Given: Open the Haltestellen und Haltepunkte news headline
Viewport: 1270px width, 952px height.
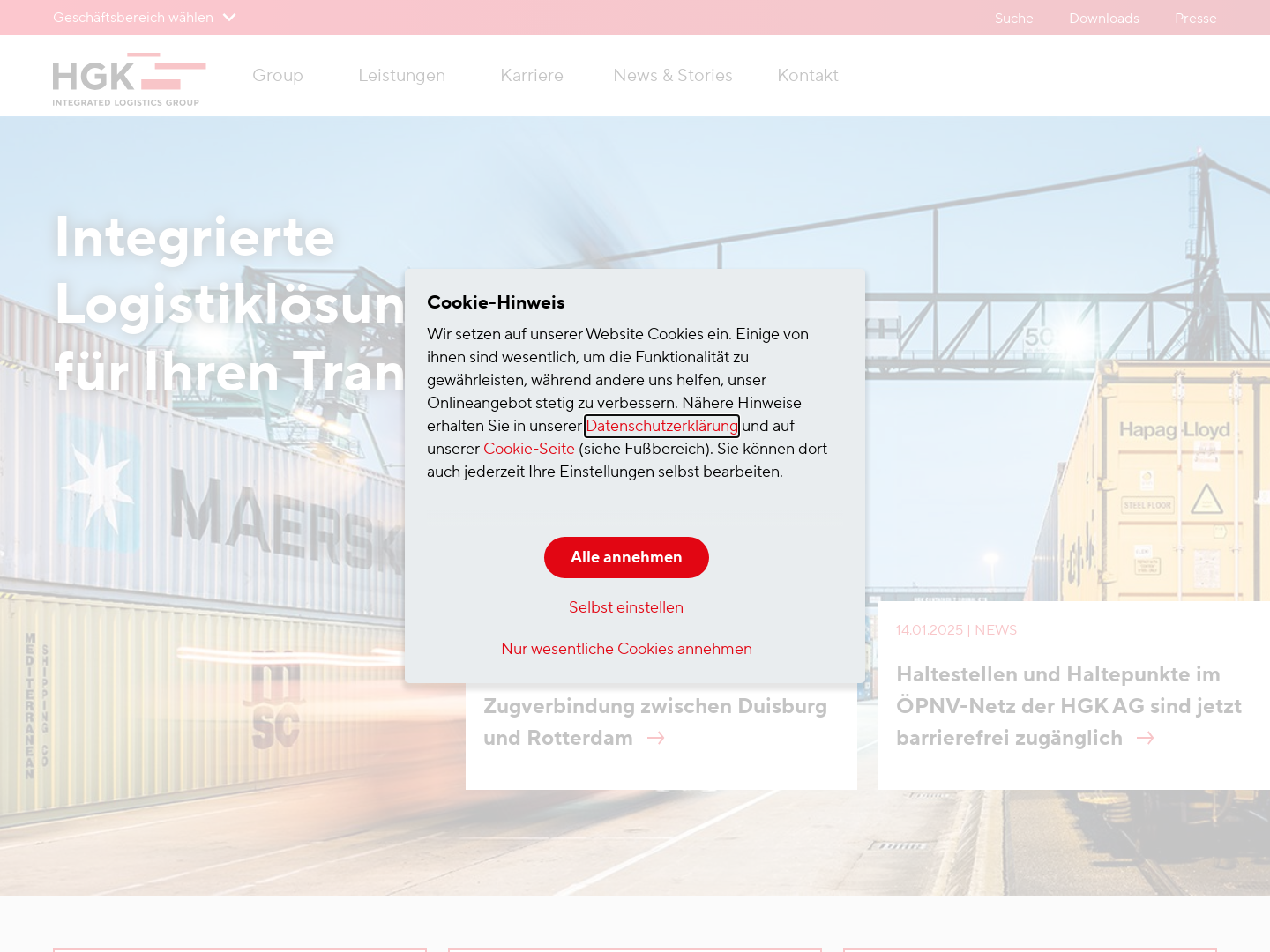Looking at the screenshot, I should [1069, 706].
